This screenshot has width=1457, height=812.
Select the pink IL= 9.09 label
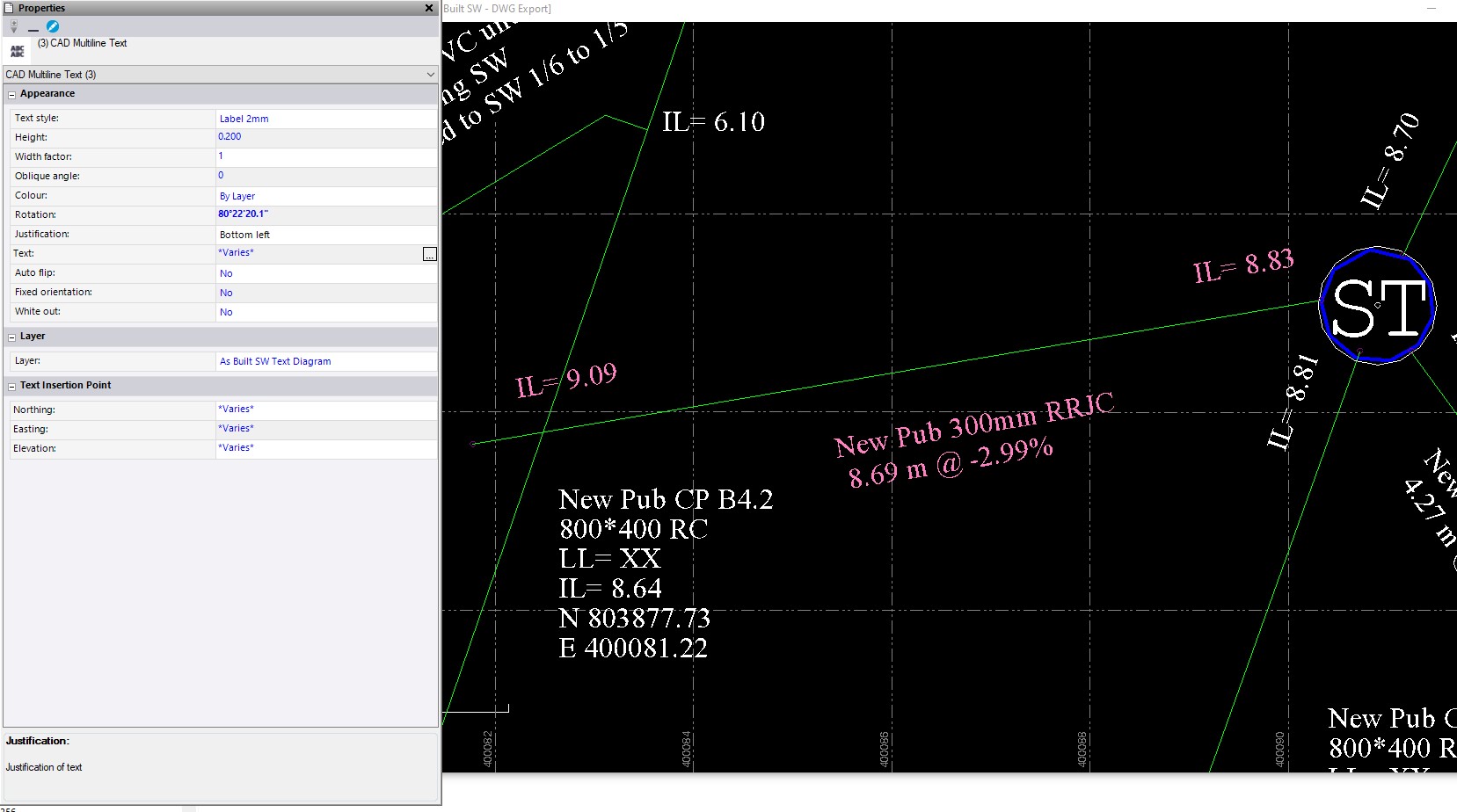[x=566, y=380]
